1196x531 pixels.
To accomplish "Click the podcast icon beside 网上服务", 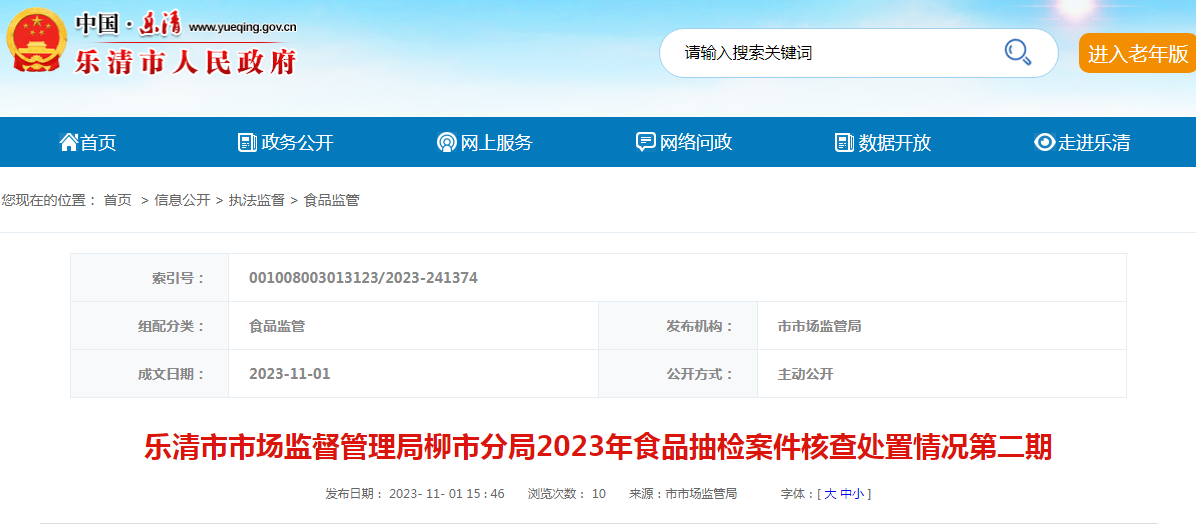I will click(x=446, y=143).
